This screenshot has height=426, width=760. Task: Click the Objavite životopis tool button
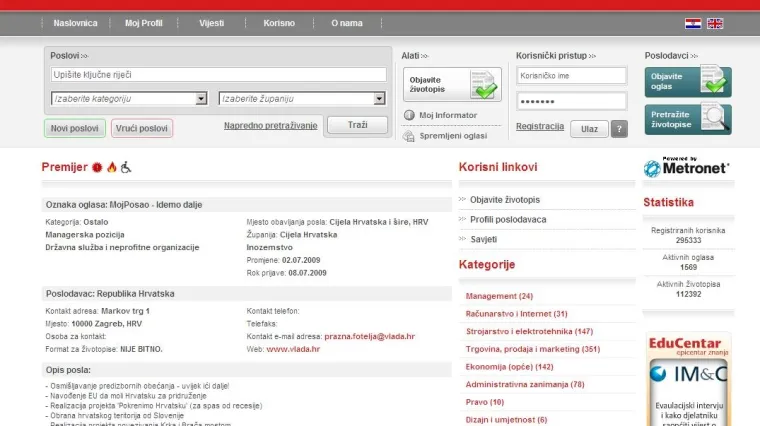(x=452, y=84)
